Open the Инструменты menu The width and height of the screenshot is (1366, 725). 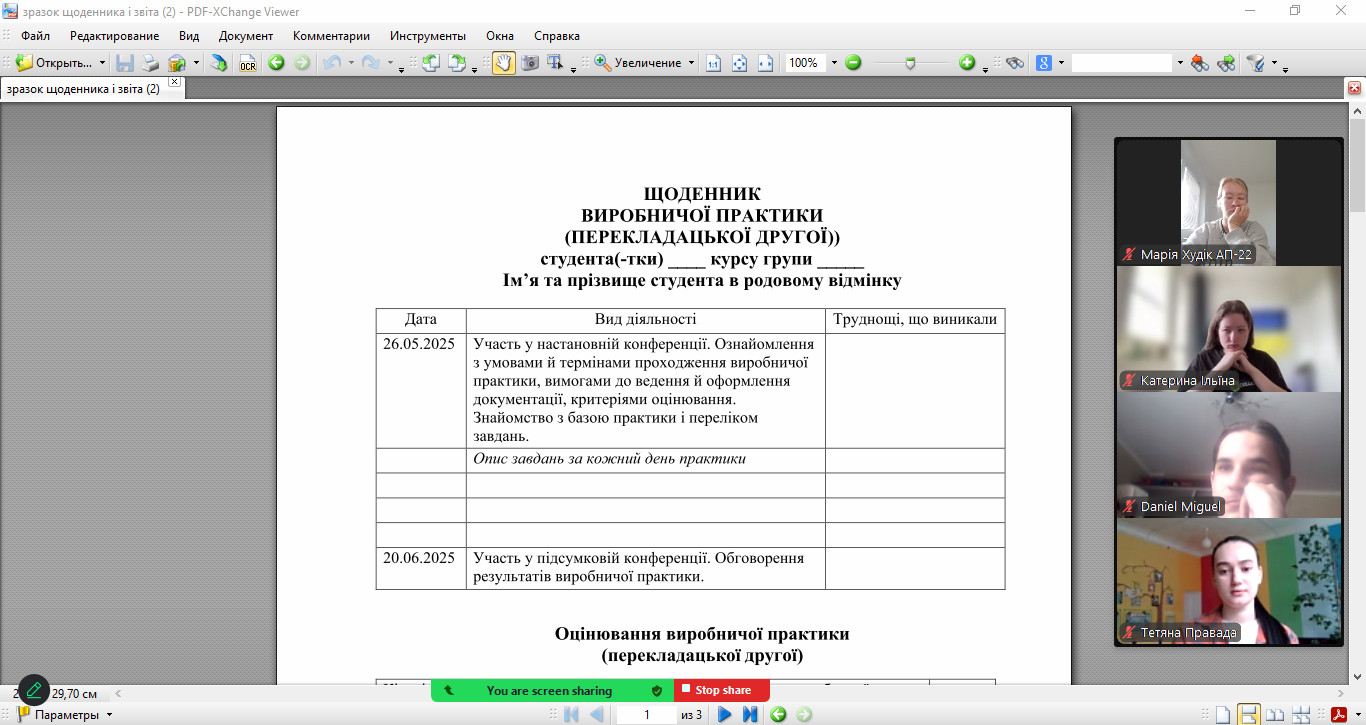(x=428, y=36)
